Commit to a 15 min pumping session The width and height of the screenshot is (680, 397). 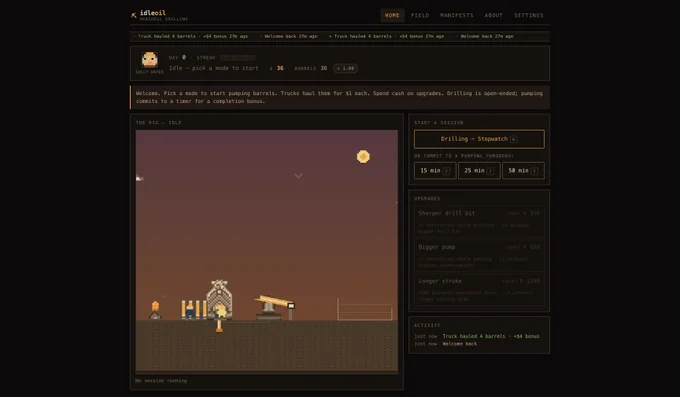point(435,171)
